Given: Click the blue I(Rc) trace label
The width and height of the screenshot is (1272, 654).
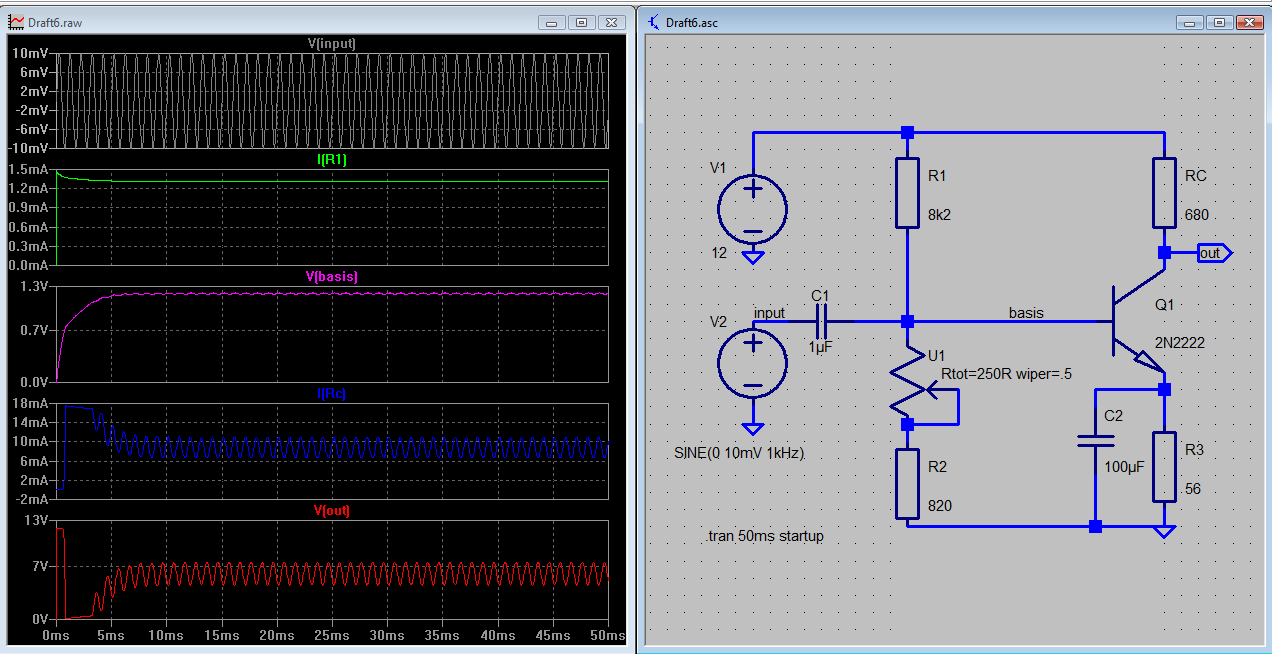Looking at the screenshot, I should coord(331,394).
